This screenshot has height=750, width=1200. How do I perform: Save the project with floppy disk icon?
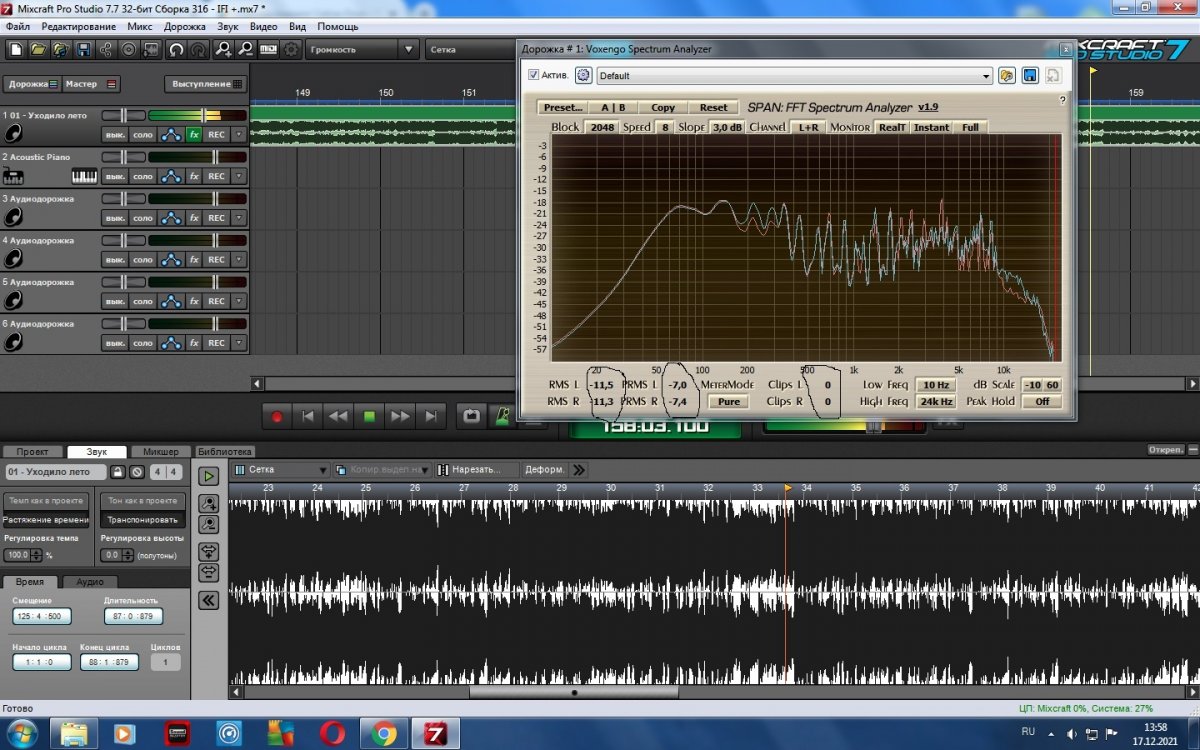pyautogui.click(x=84, y=49)
